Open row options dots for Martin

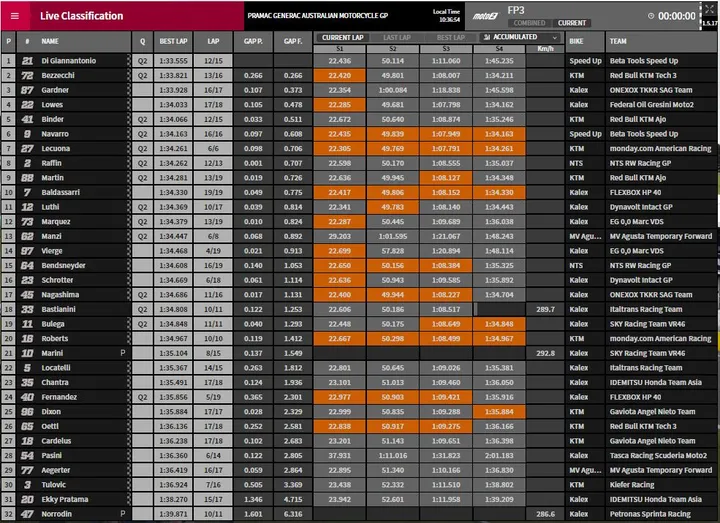[x=128, y=178]
